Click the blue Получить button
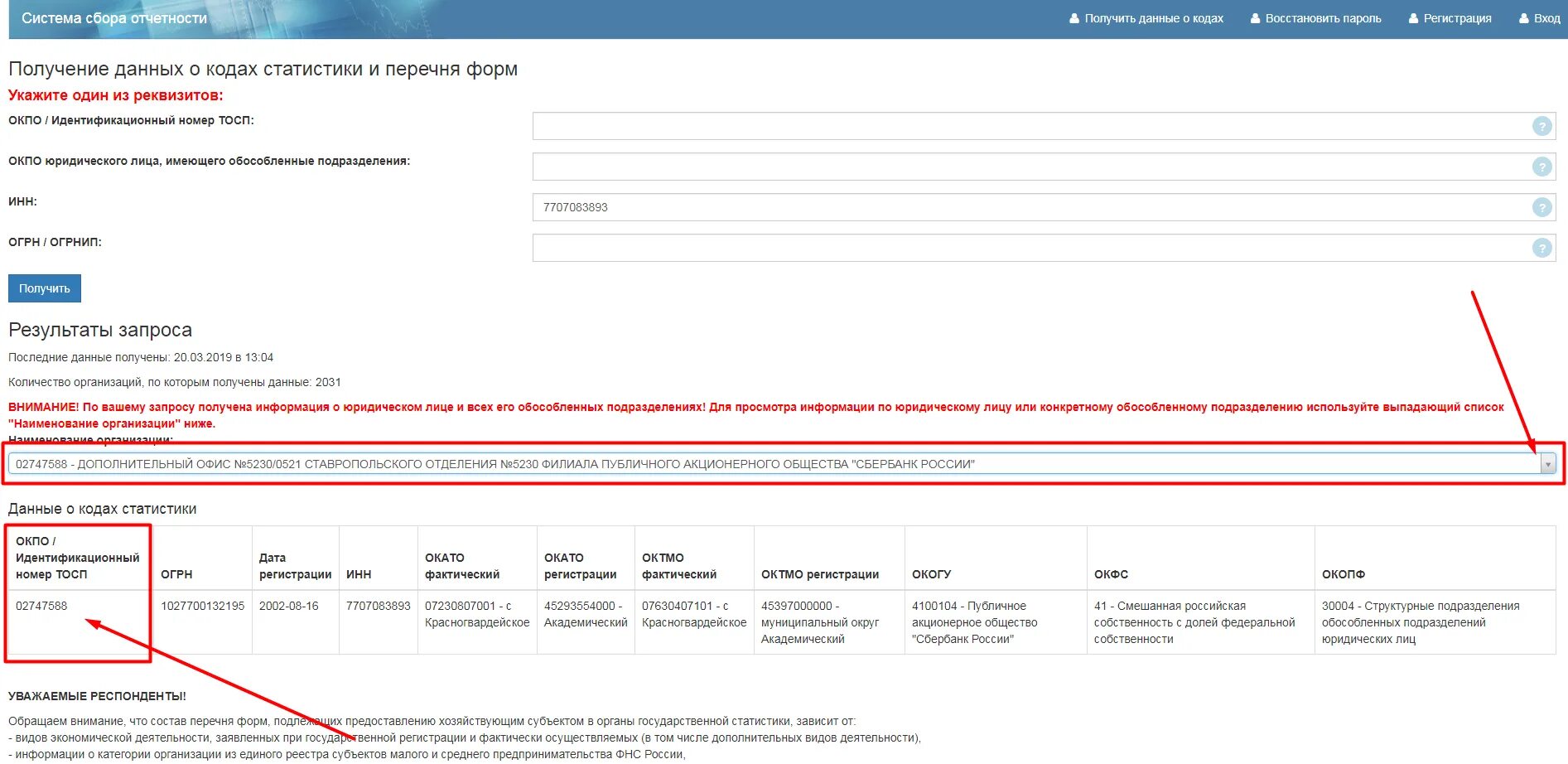This screenshot has height=764, width=1568. (45, 288)
